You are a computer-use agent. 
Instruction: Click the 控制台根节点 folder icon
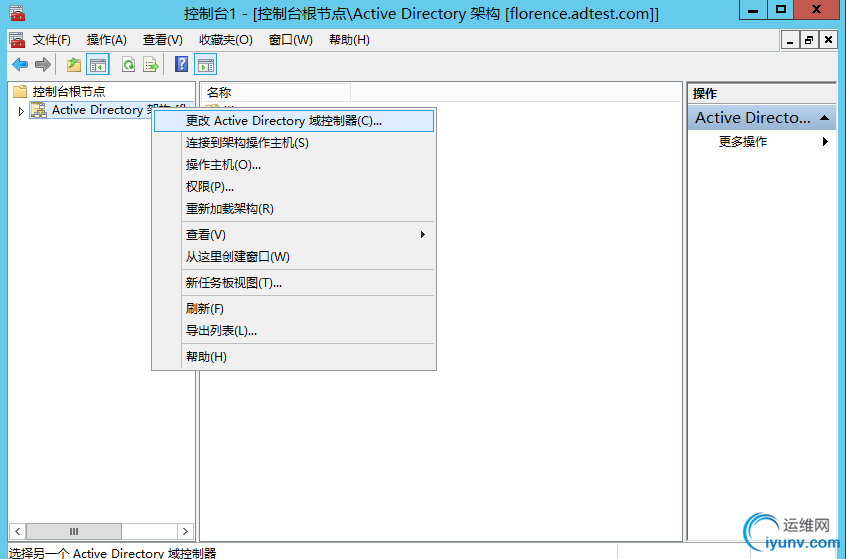(x=20, y=92)
